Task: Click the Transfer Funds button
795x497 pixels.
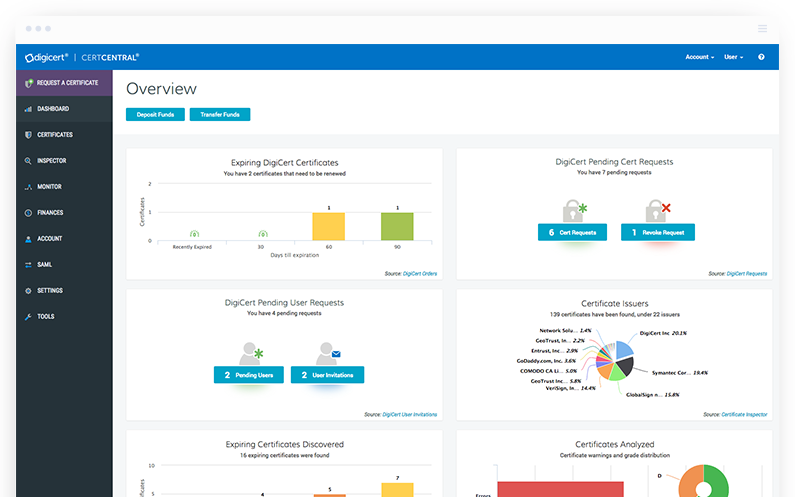Action: [x=220, y=115]
